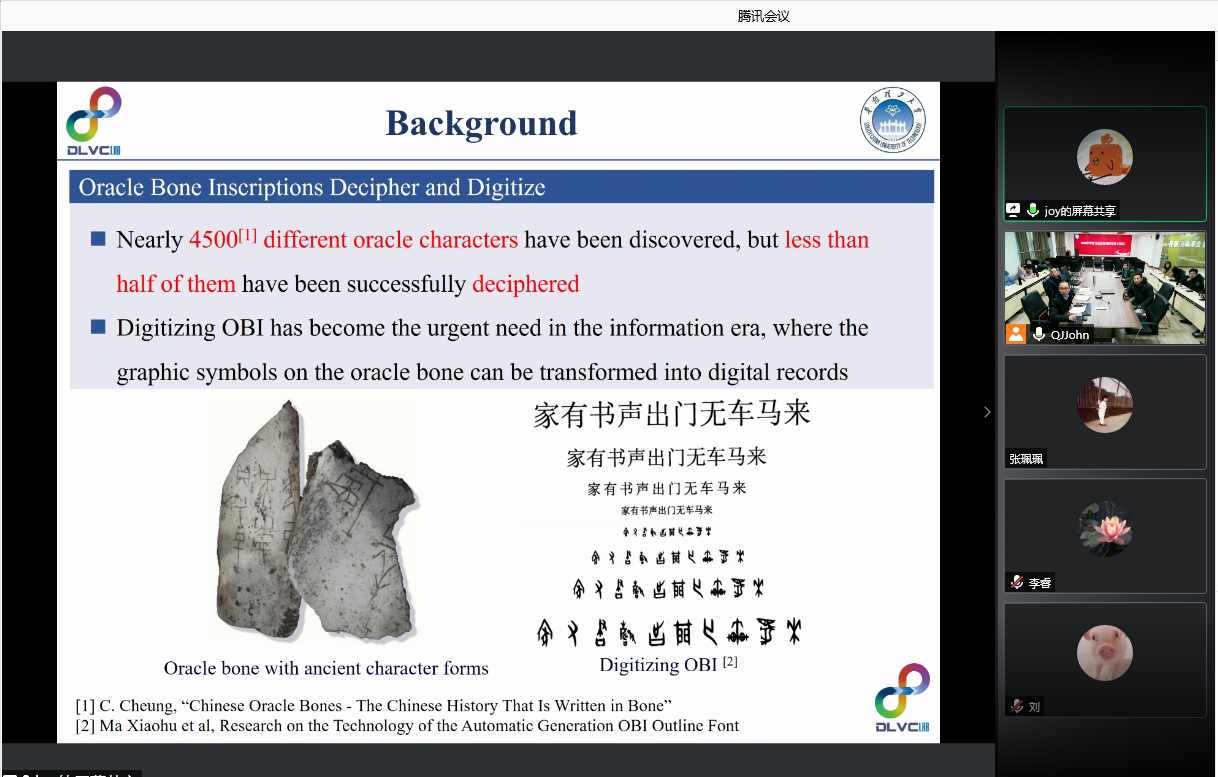Select joy's orange cartoon avatar
This screenshot has height=777, width=1218.
1104,157
